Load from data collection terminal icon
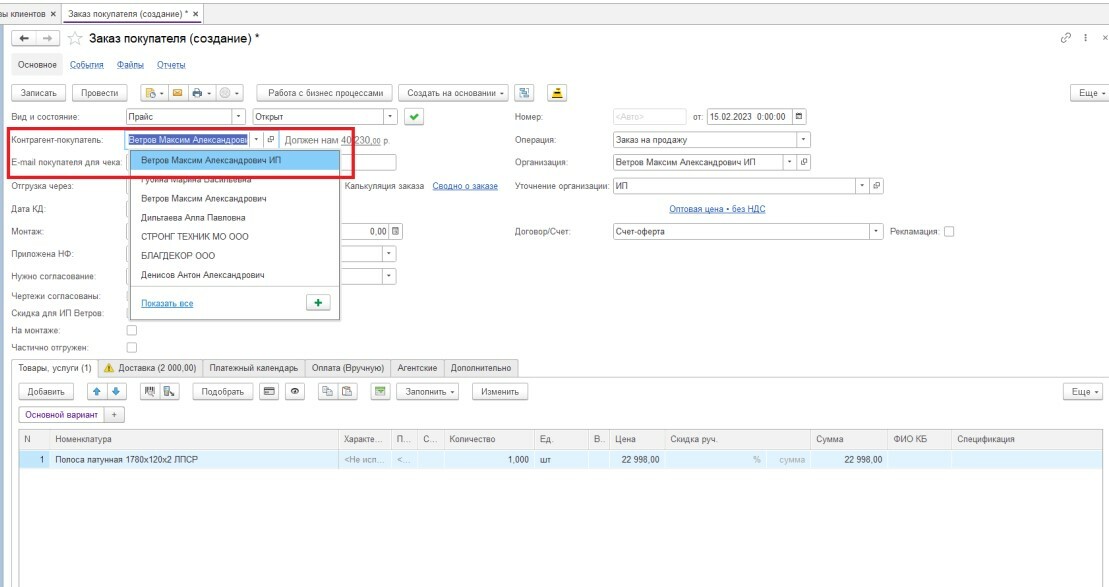This screenshot has height=587, width=1109. click(169, 391)
